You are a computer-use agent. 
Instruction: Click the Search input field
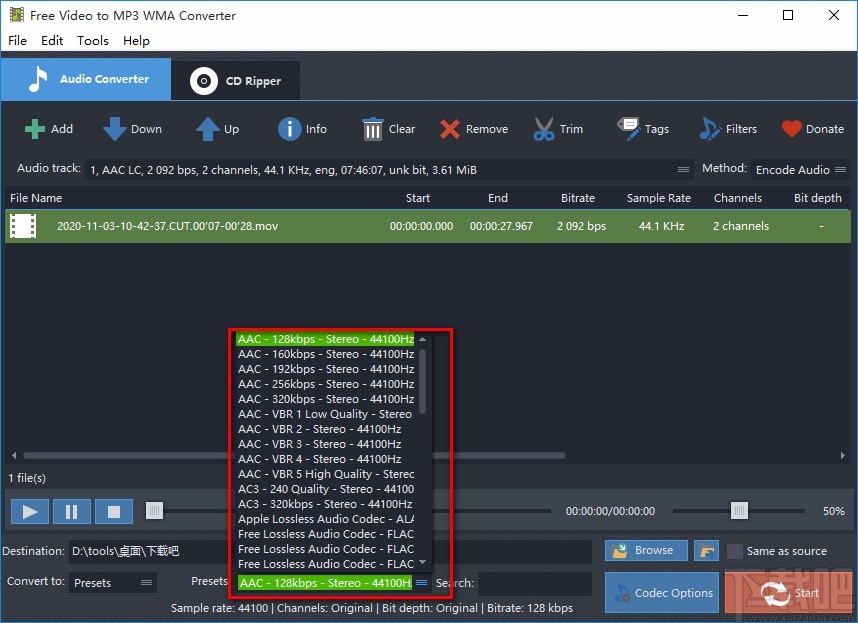(535, 583)
